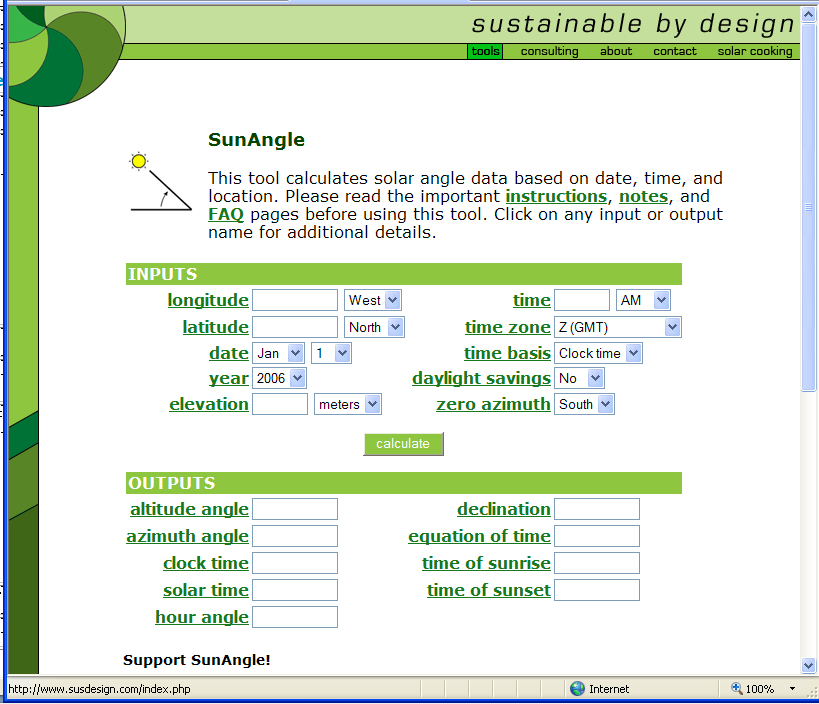Focus the latitude input field

[295, 327]
